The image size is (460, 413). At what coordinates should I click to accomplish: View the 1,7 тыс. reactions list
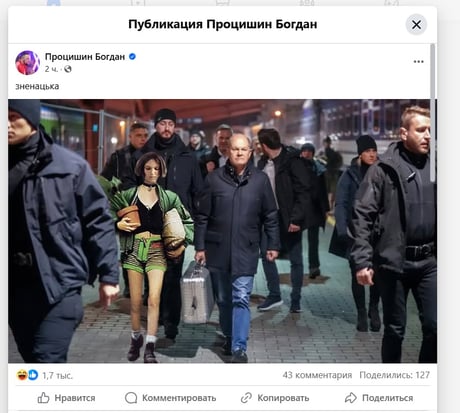(x=57, y=376)
